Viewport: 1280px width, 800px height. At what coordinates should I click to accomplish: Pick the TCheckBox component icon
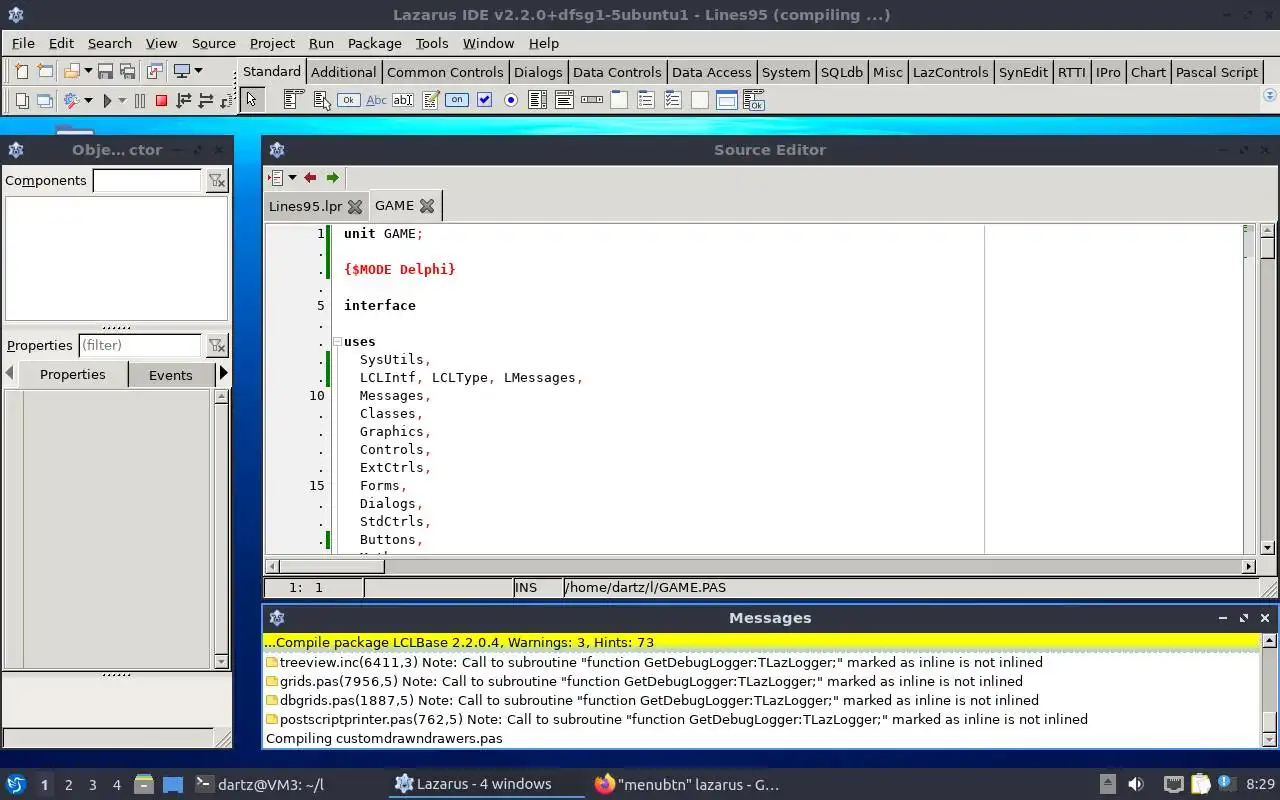(x=485, y=100)
